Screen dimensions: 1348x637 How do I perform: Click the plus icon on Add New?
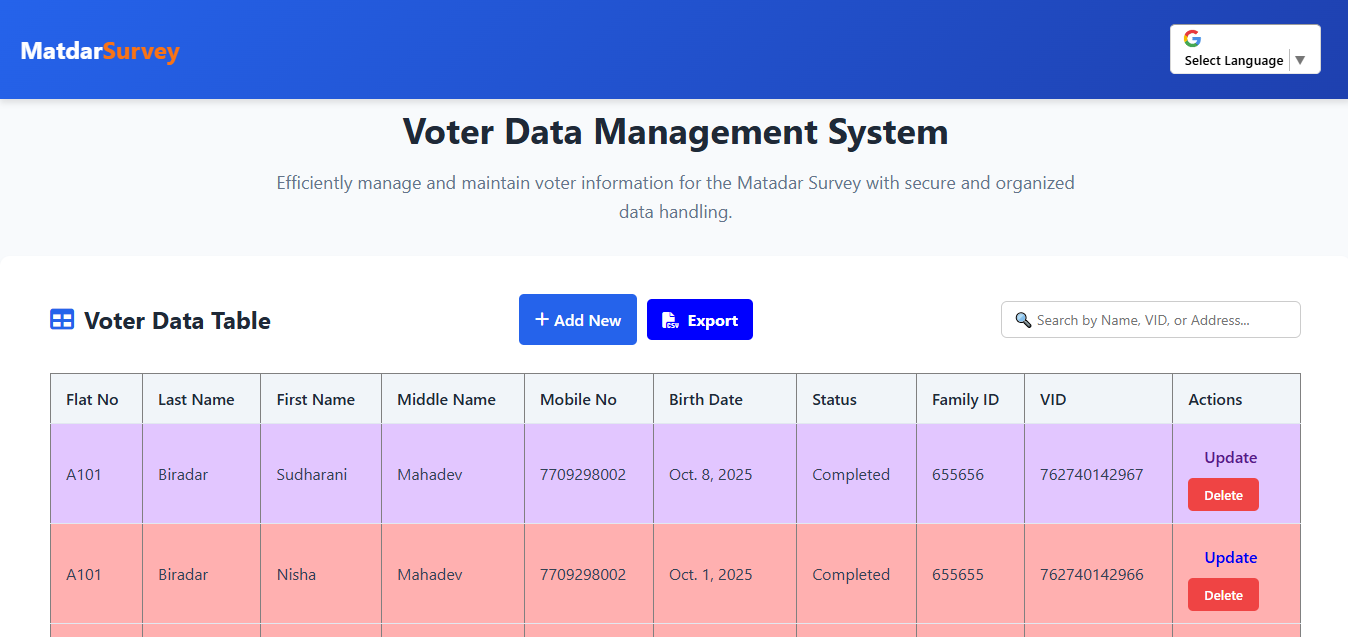pyautogui.click(x=542, y=320)
